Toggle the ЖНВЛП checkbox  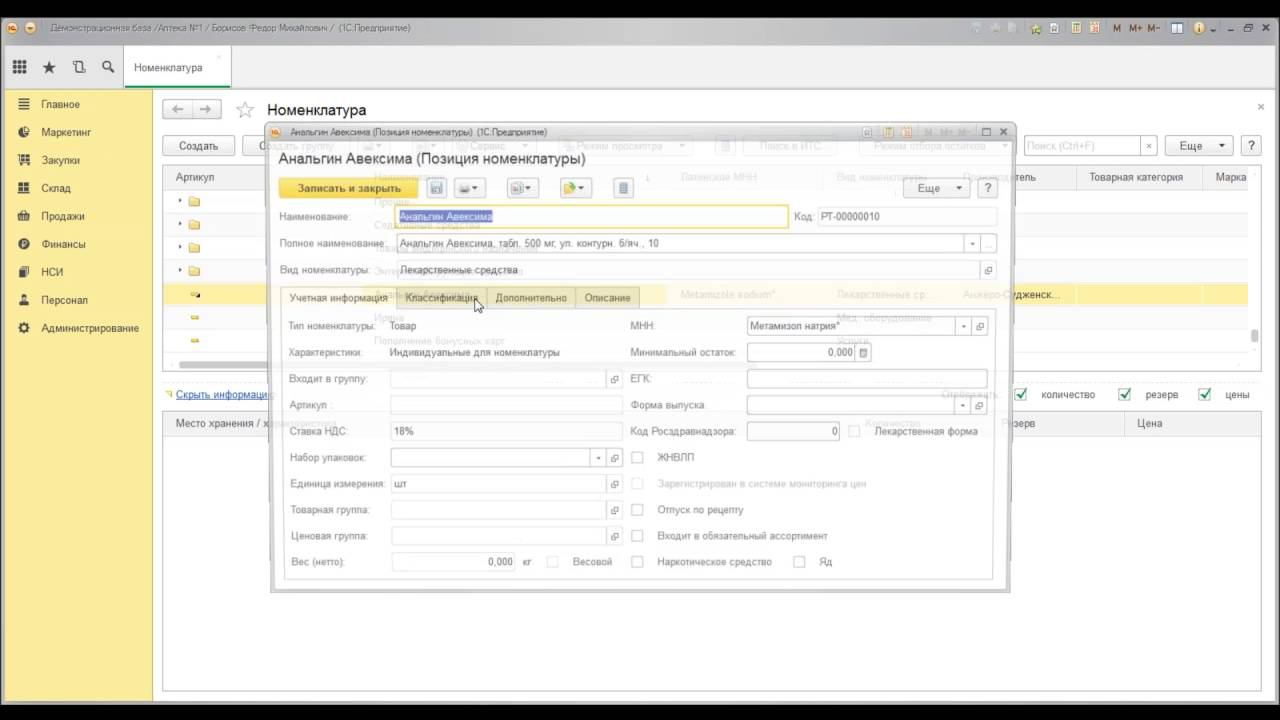click(637, 457)
